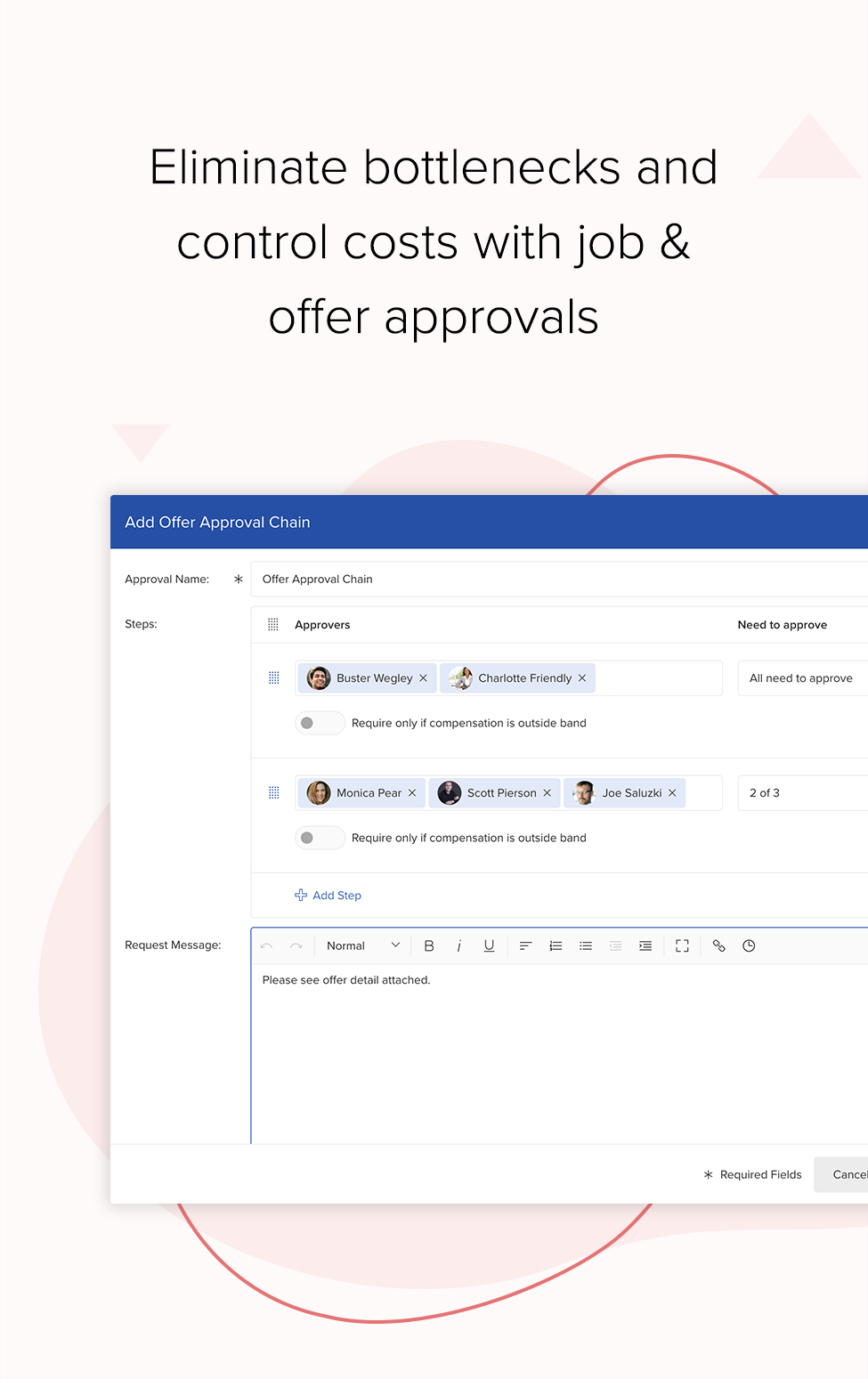The image size is (868, 1379).
Task: Enable compensation band toggle for first step
Action: pyautogui.click(x=319, y=723)
